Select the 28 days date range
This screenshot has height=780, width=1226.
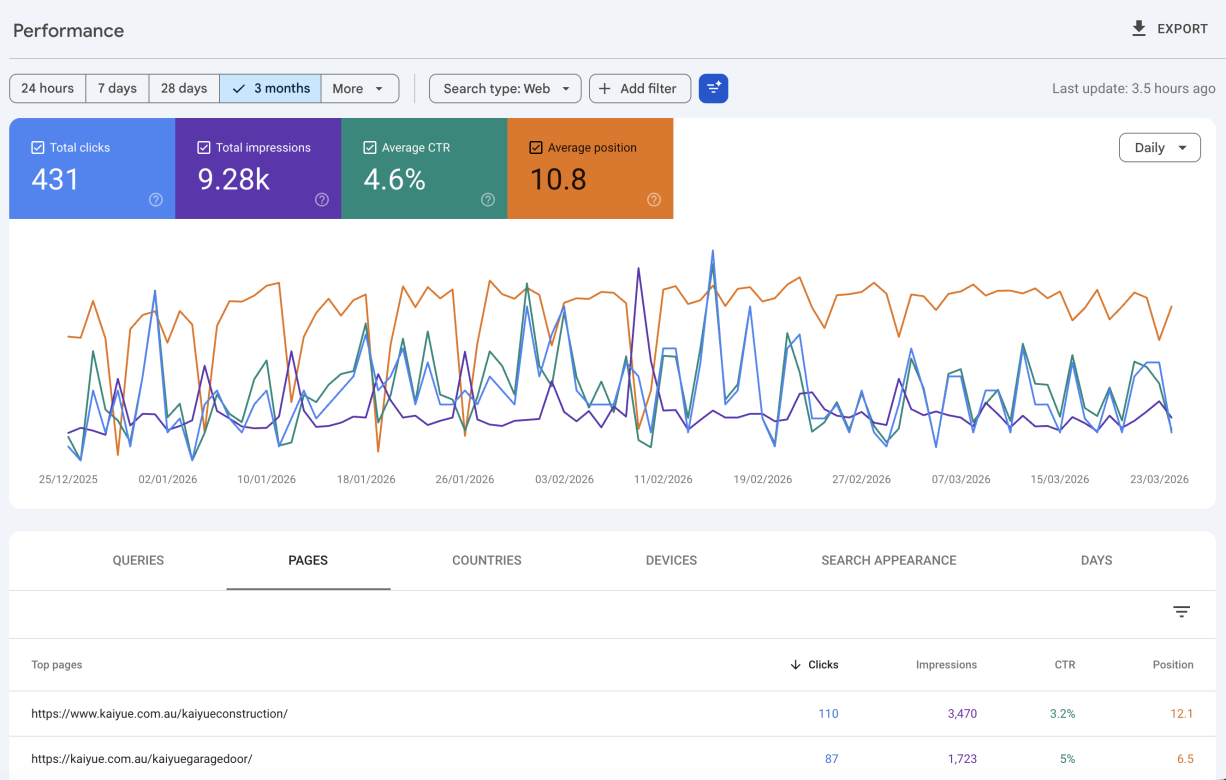click(184, 88)
